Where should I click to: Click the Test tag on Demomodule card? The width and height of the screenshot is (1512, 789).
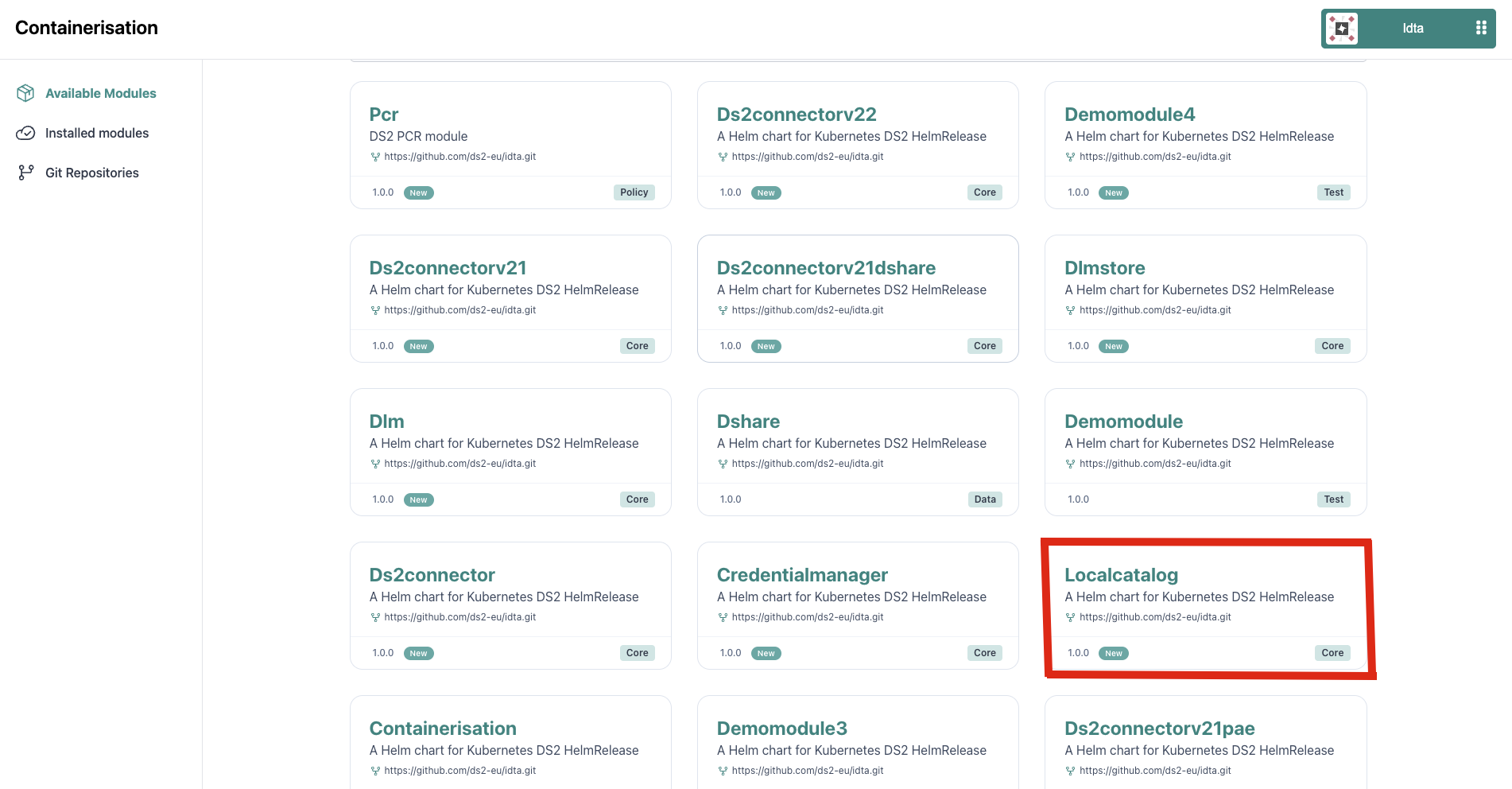(1333, 499)
